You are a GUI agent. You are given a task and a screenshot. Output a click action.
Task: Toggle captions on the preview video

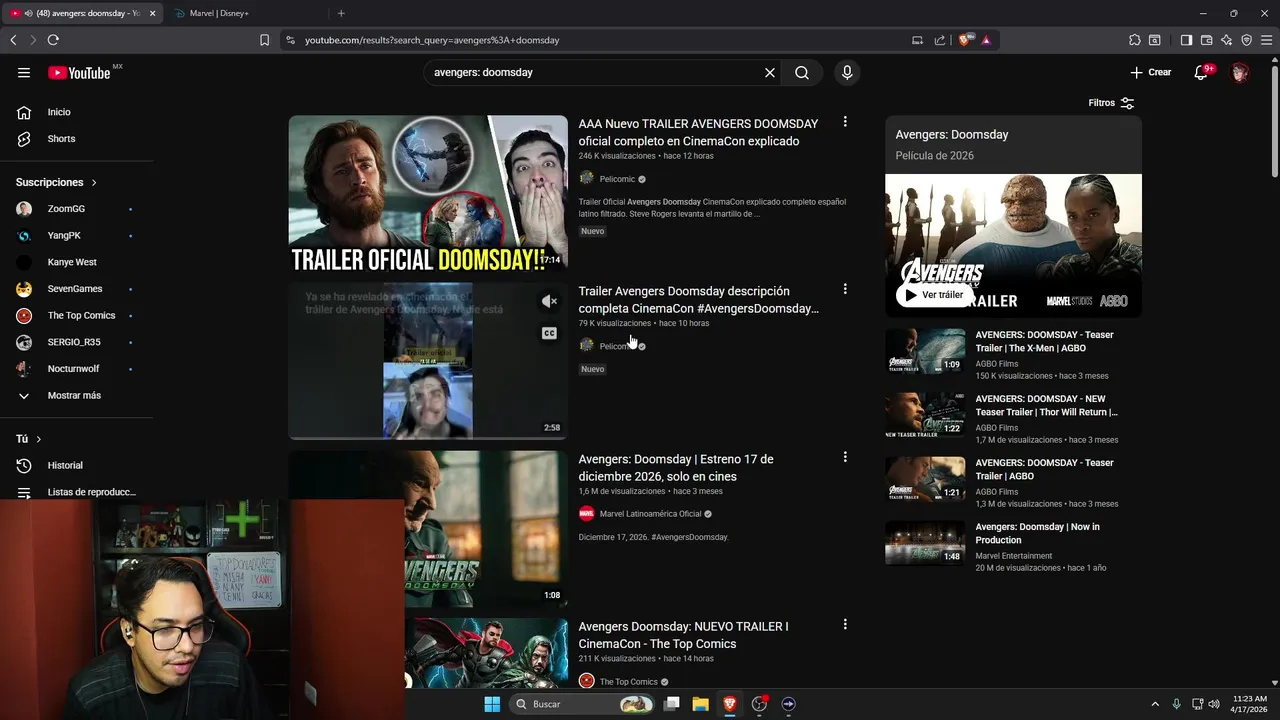point(549,333)
